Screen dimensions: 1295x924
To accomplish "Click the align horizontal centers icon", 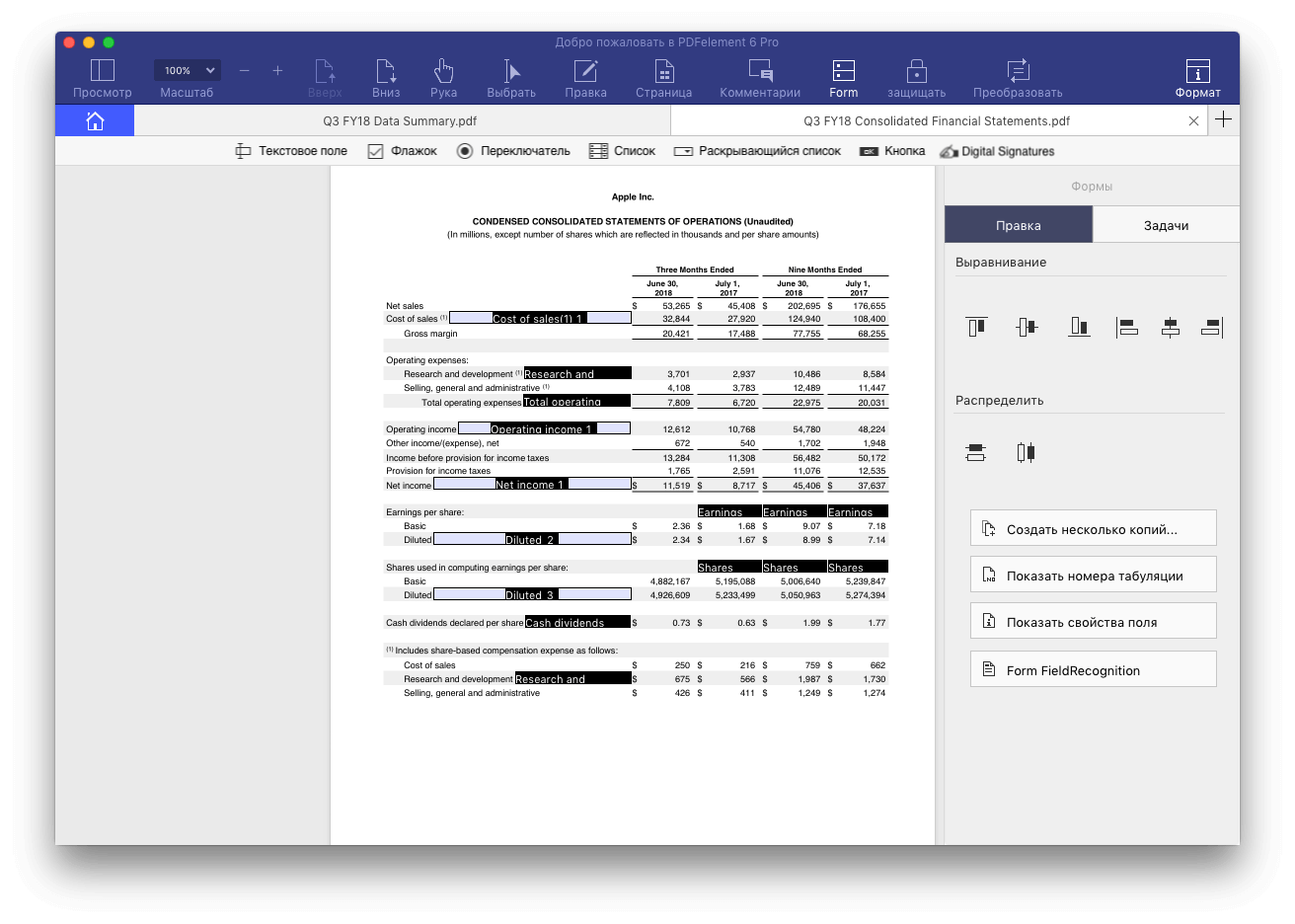I will tap(1170, 327).
